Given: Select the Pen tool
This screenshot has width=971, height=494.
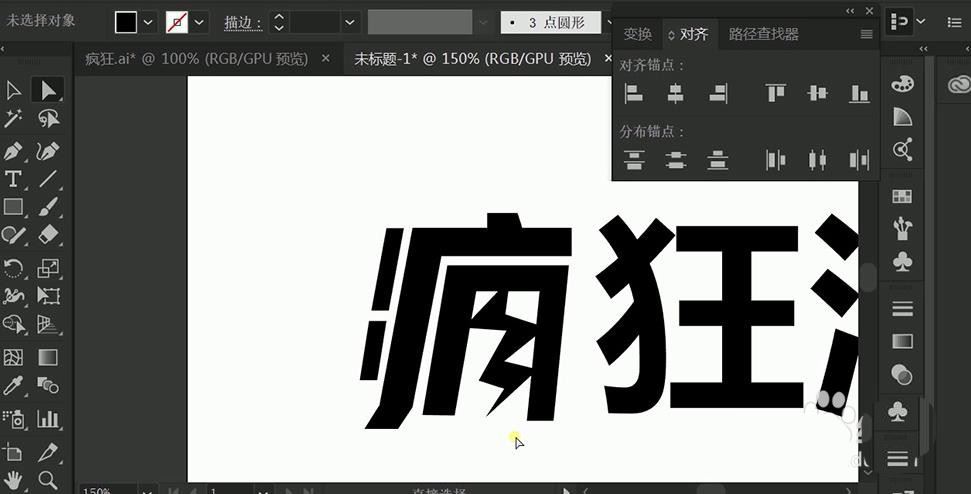Looking at the screenshot, I should coord(13,150).
